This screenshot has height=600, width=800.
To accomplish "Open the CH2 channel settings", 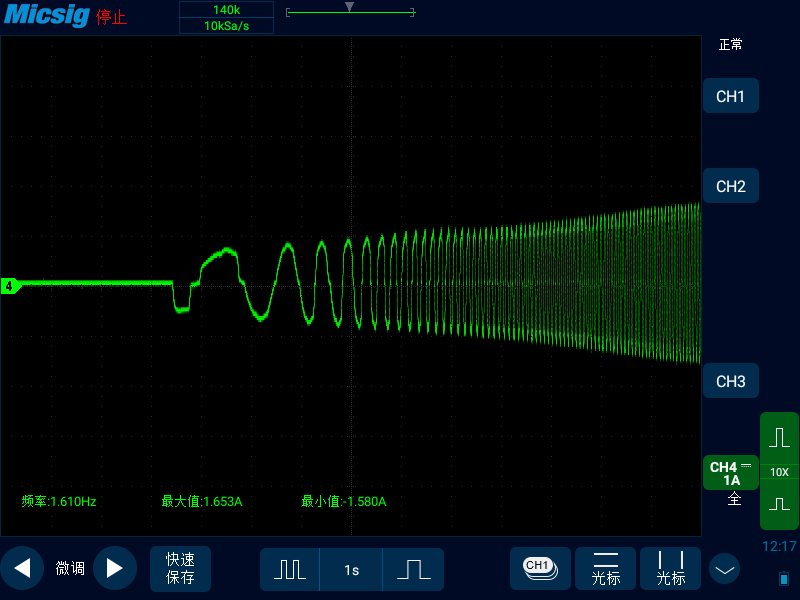I will pyautogui.click(x=731, y=186).
